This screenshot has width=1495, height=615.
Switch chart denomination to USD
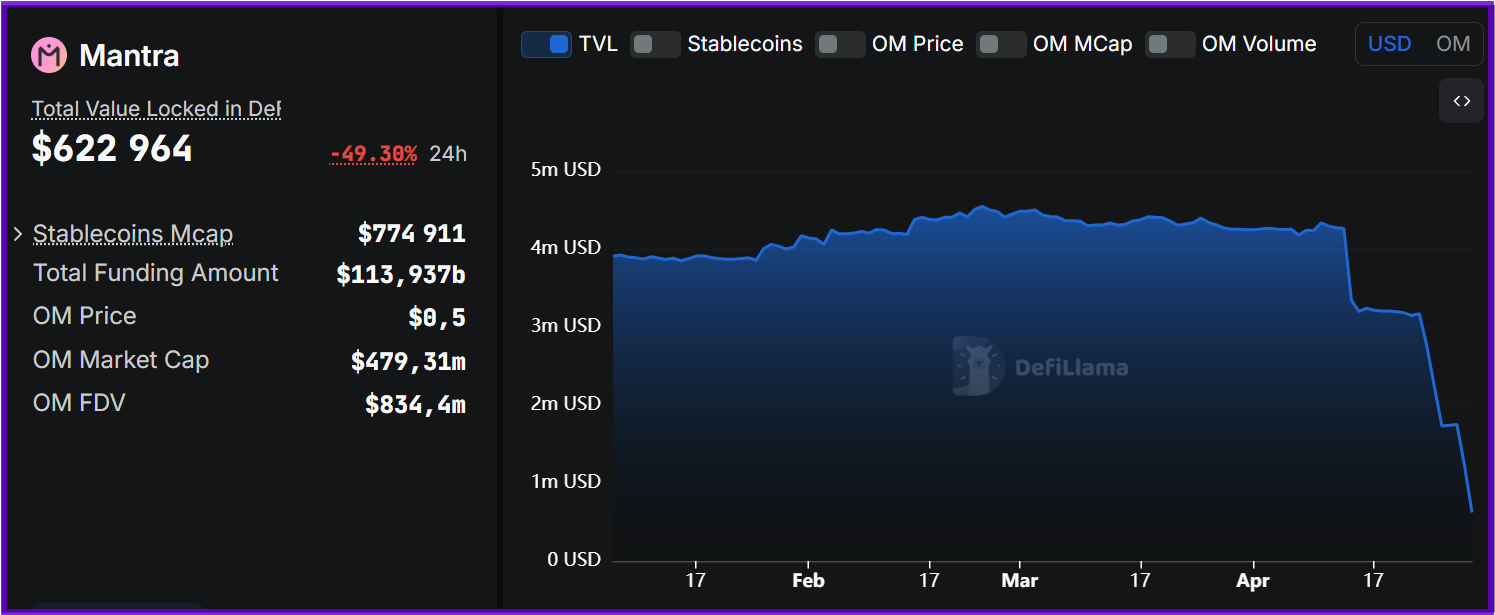pos(1389,44)
